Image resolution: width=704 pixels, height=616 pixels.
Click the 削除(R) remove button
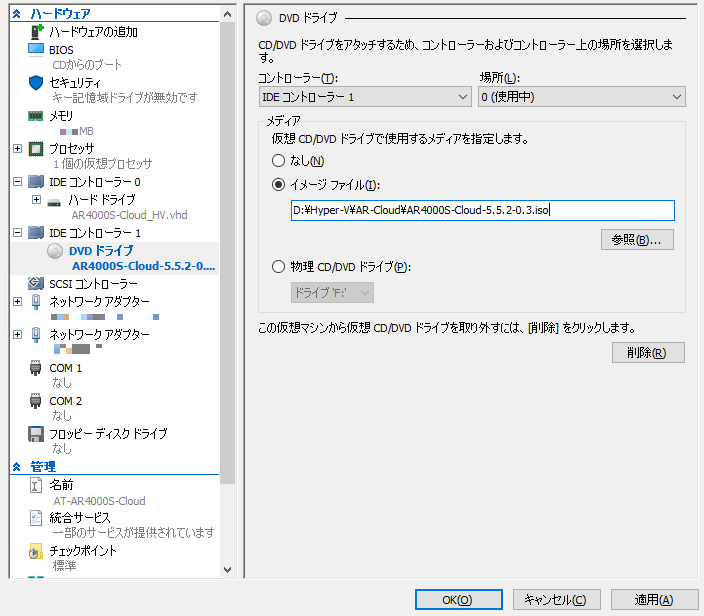[648, 352]
